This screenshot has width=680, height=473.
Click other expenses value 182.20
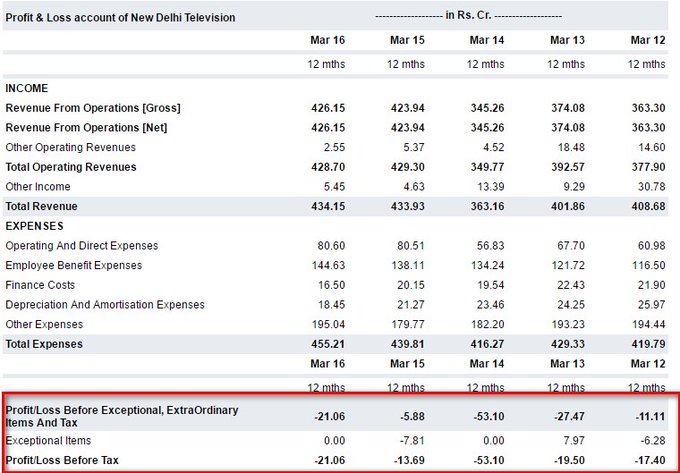[487, 325]
